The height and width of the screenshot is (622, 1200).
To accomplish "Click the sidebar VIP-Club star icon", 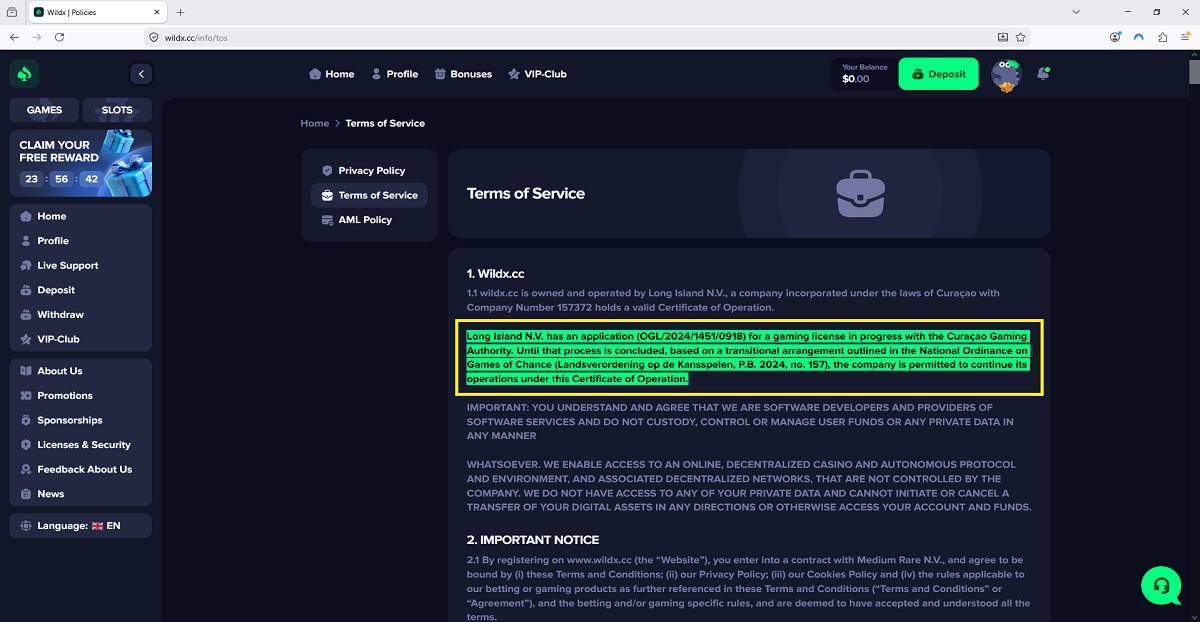I will coord(27,339).
